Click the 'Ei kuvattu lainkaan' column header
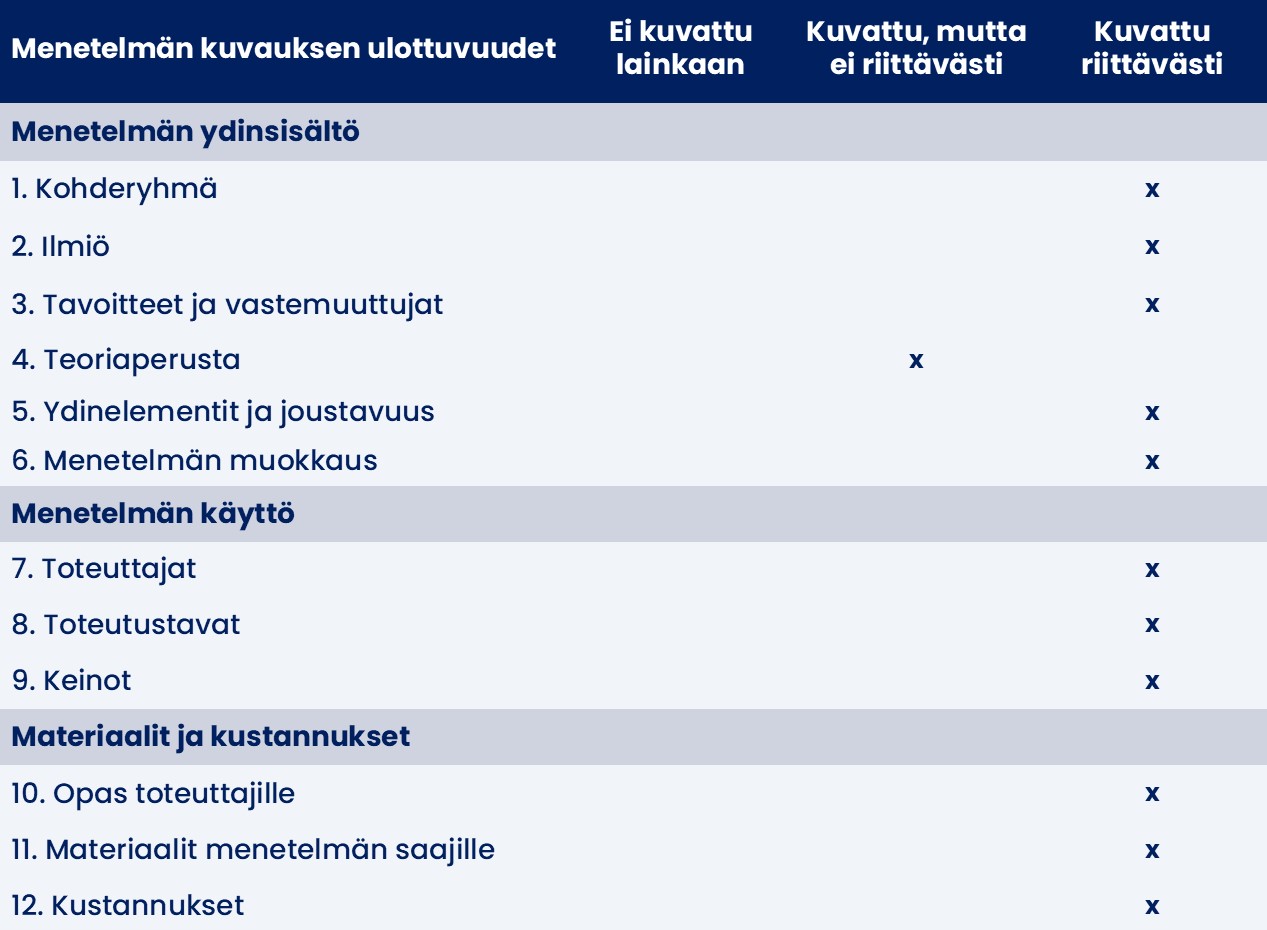Image resolution: width=1267 pixels, height=930 pixels. click(680, 48)
